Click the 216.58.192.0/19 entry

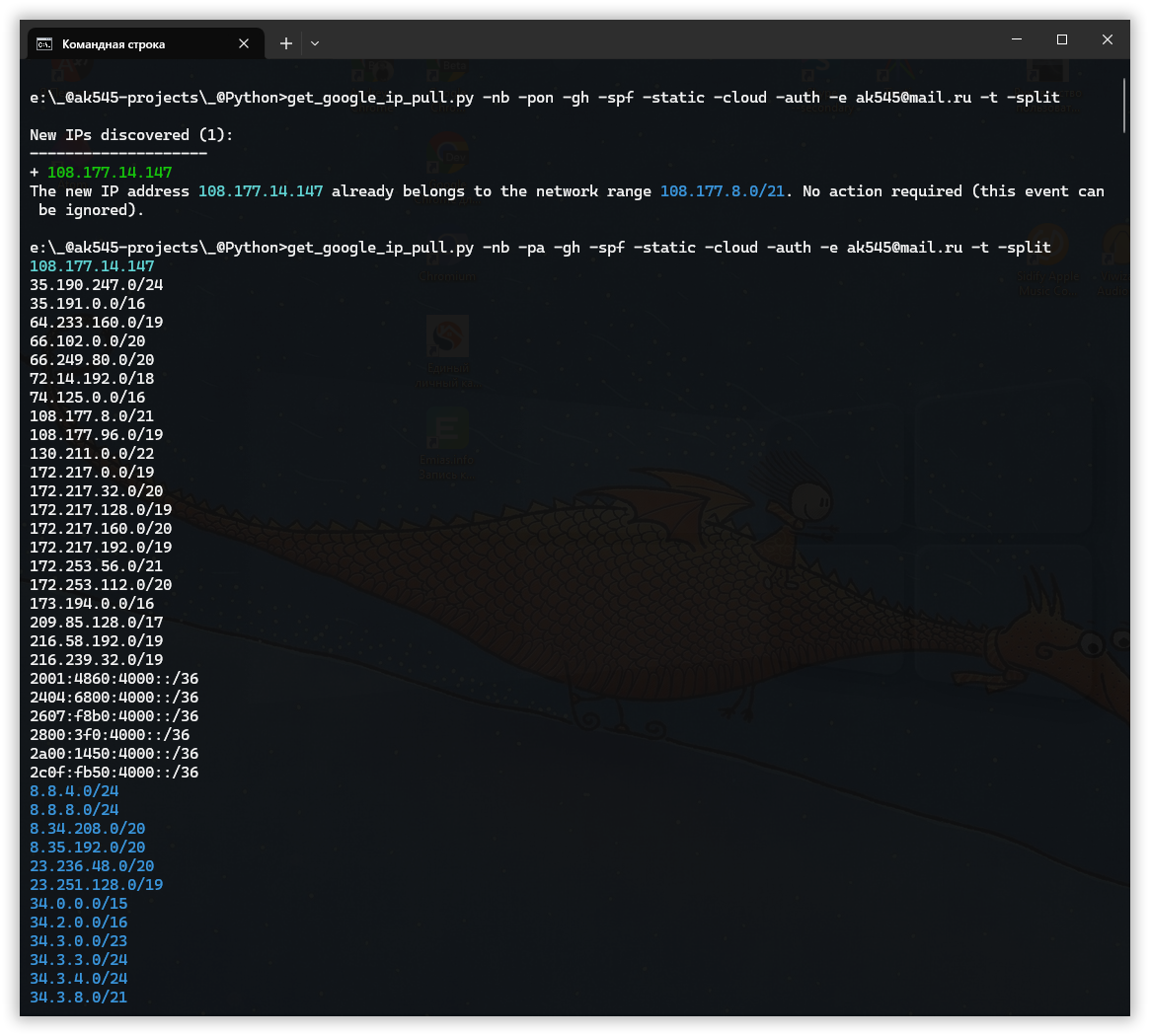[96, 640]
